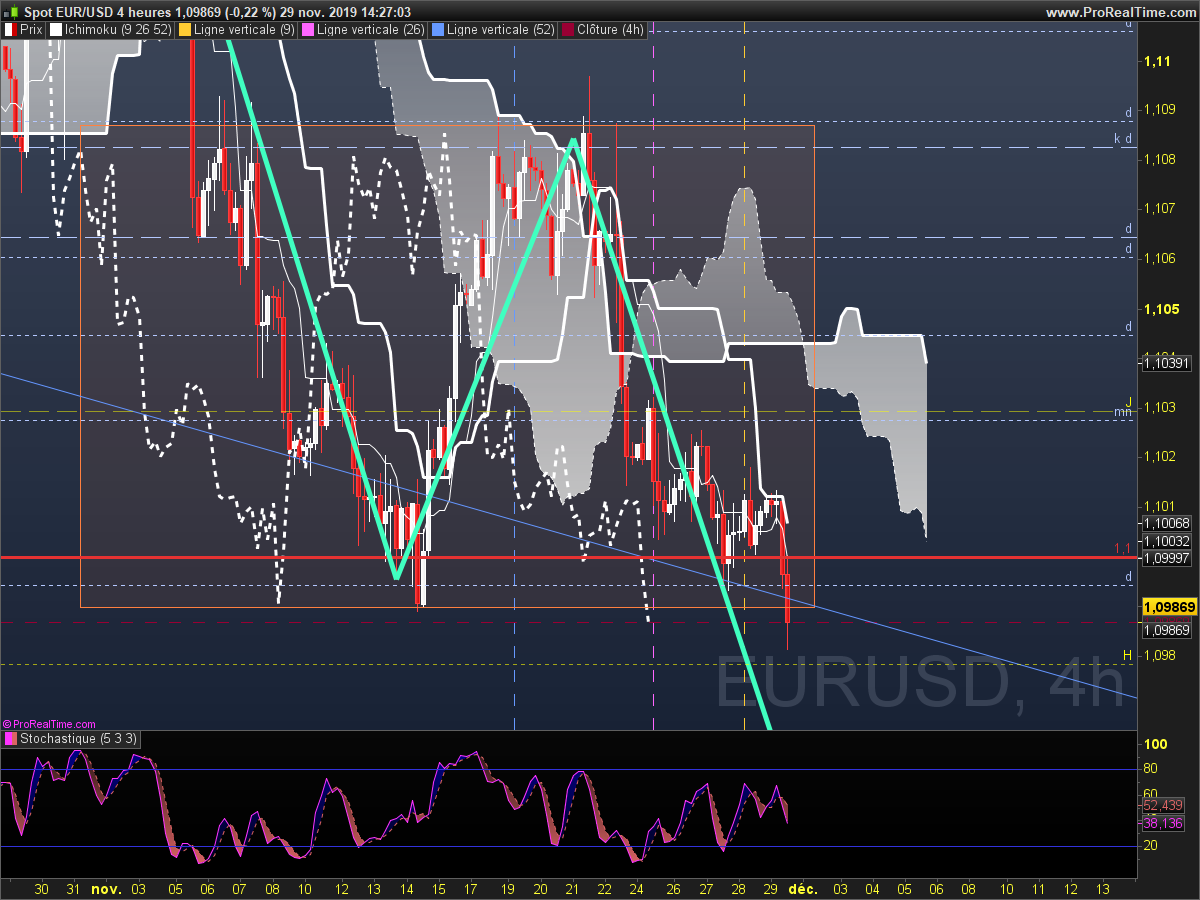
Task: Click the 29 date label on time axis
Action: (x=771, y=888)
